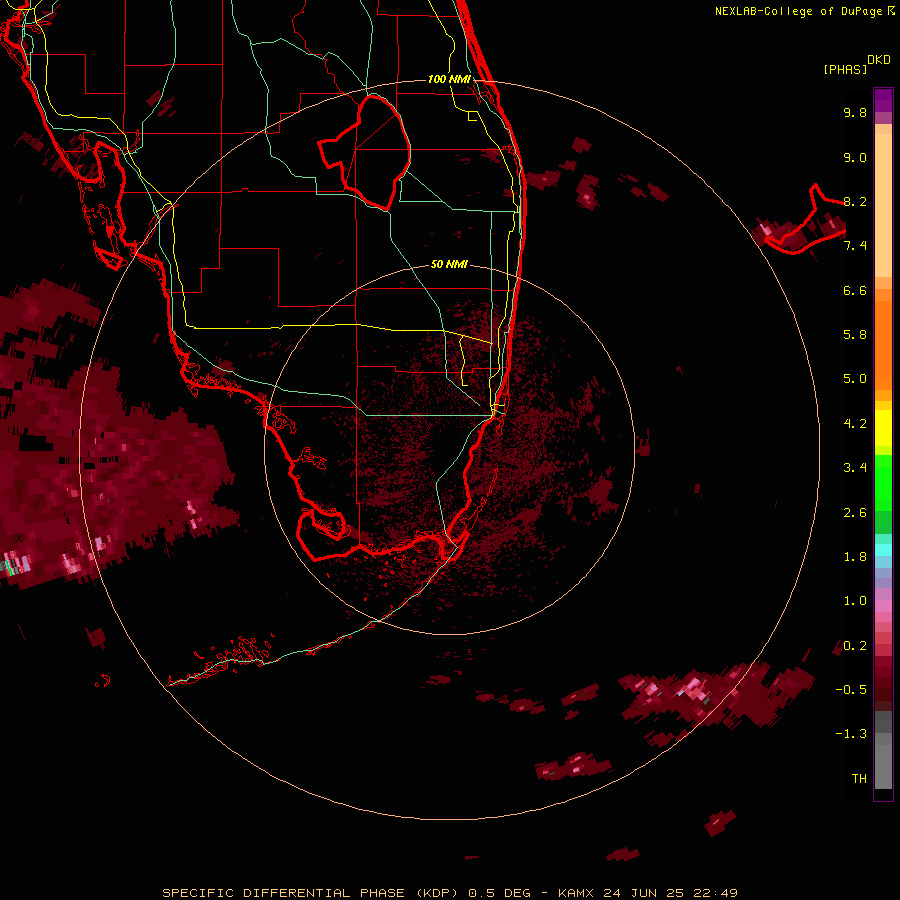This screenshot has width=900, height=900.
Task: Click the TH threshold label on scale
Action: (859, 779)
